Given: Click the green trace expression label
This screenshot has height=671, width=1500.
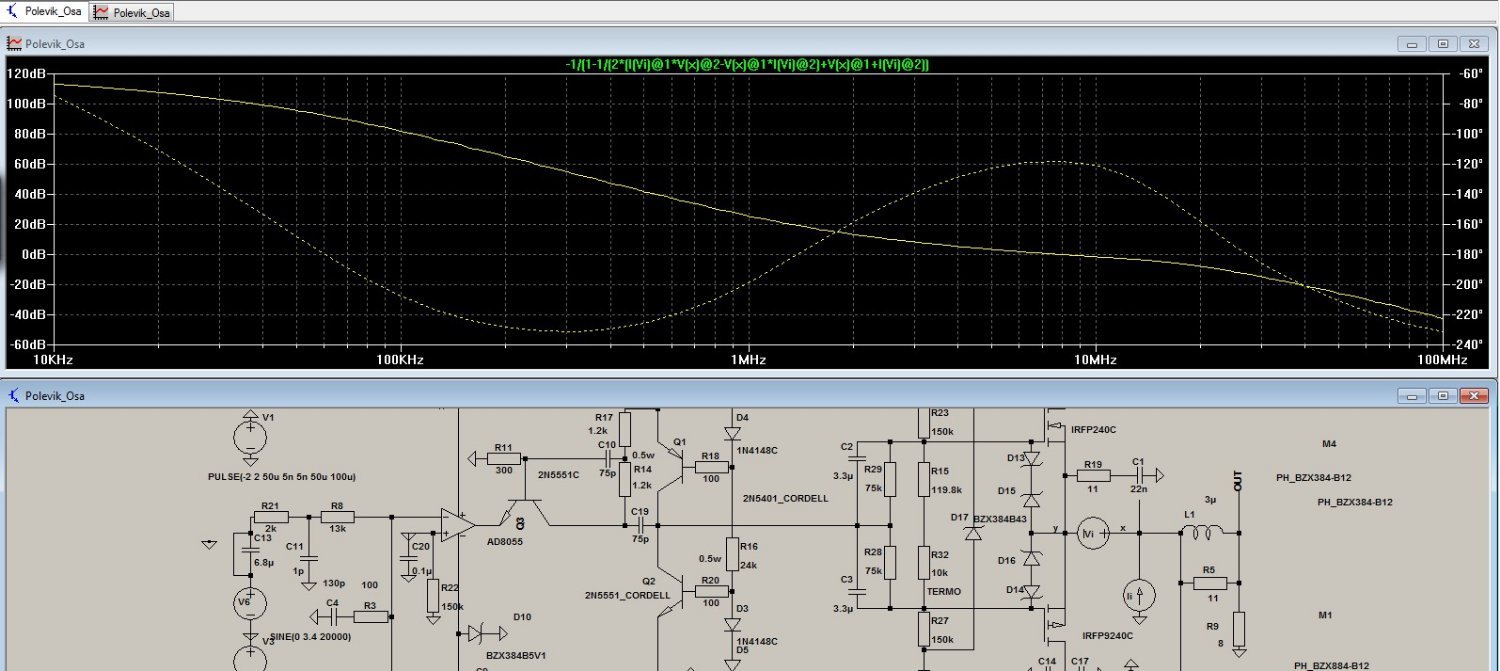Looking at the screenshot, I should pos(747,64).
